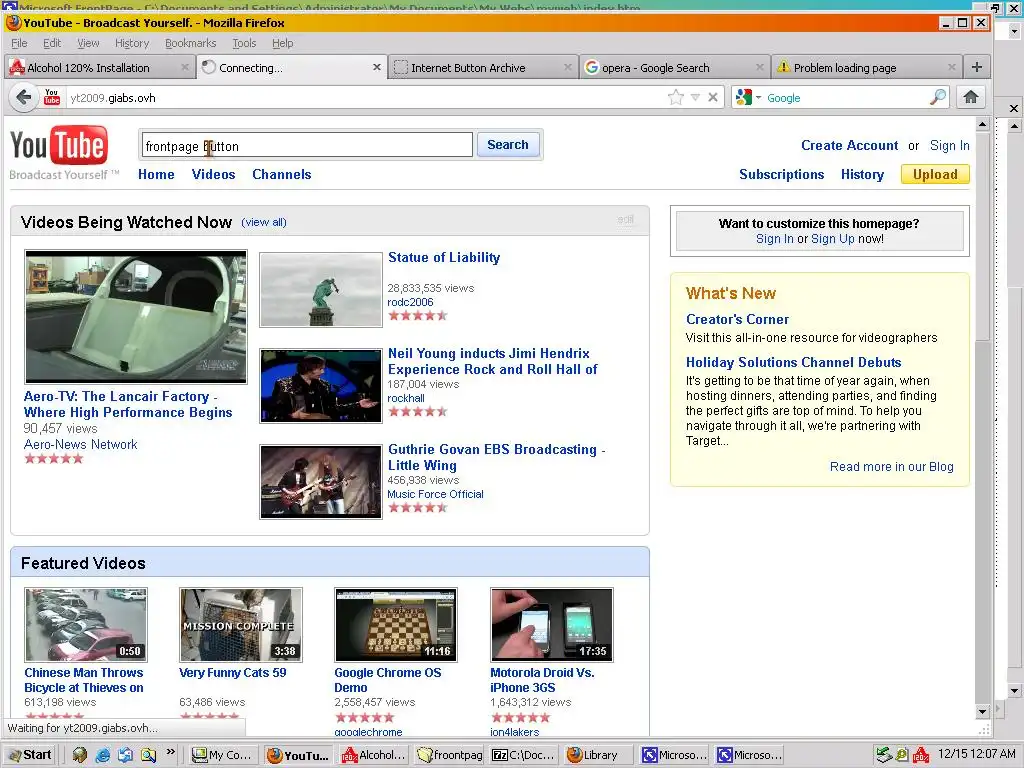Image resolution: width=1024 pixels, height=768 pixels.
Task: Go to the Firefox Home button
Action: click(x=970, y=97)
